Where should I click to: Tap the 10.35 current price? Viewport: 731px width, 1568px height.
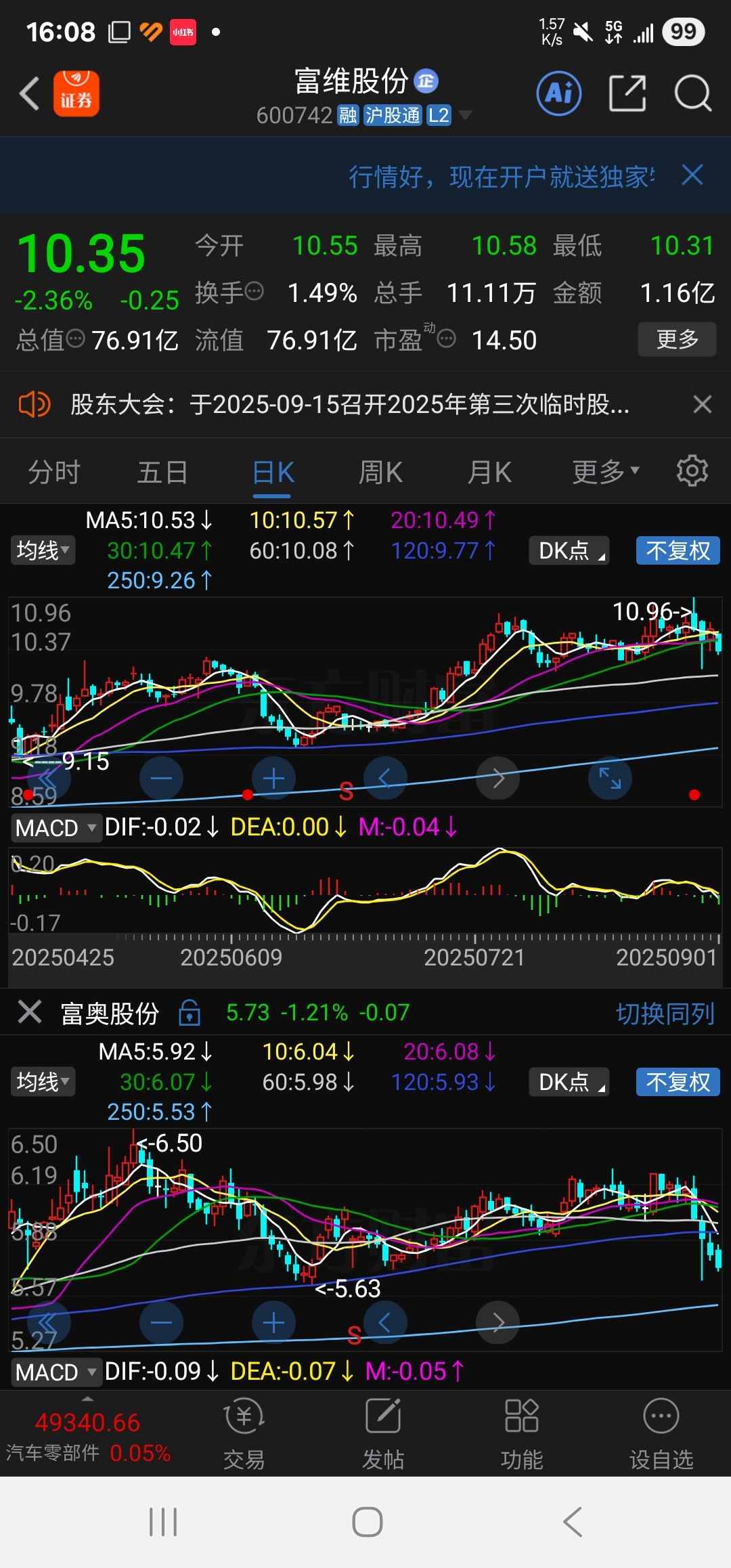point(81,253)
